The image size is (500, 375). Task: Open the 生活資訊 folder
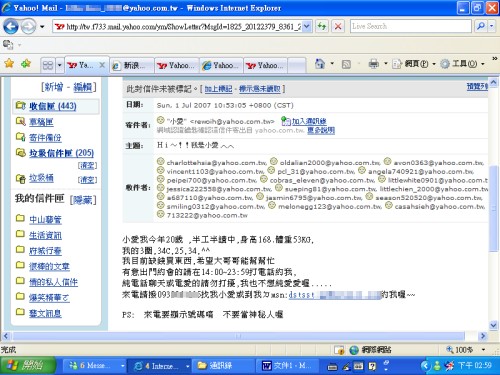click(x=45, y=235)
